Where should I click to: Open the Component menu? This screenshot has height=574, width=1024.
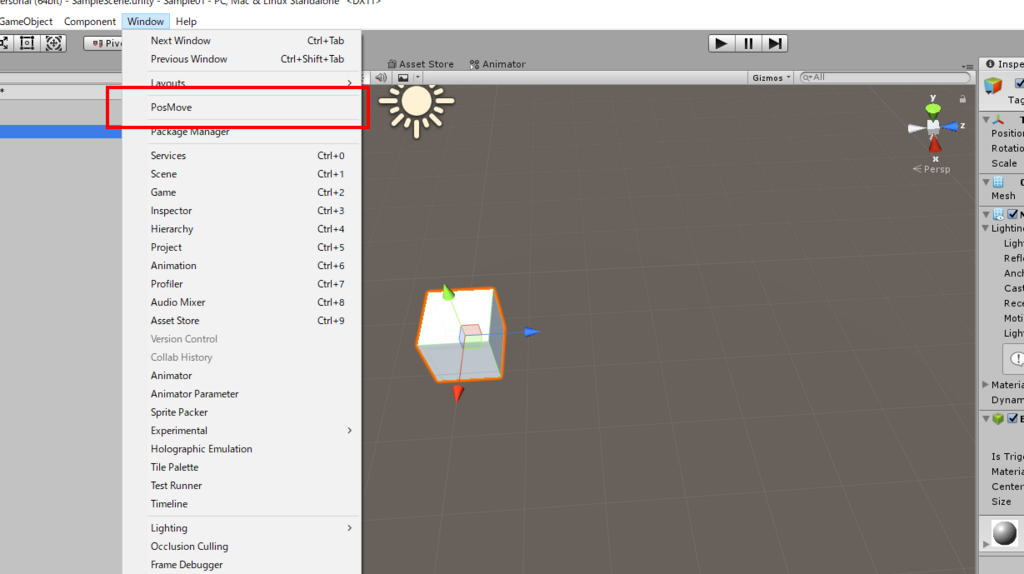pos(89,22)
